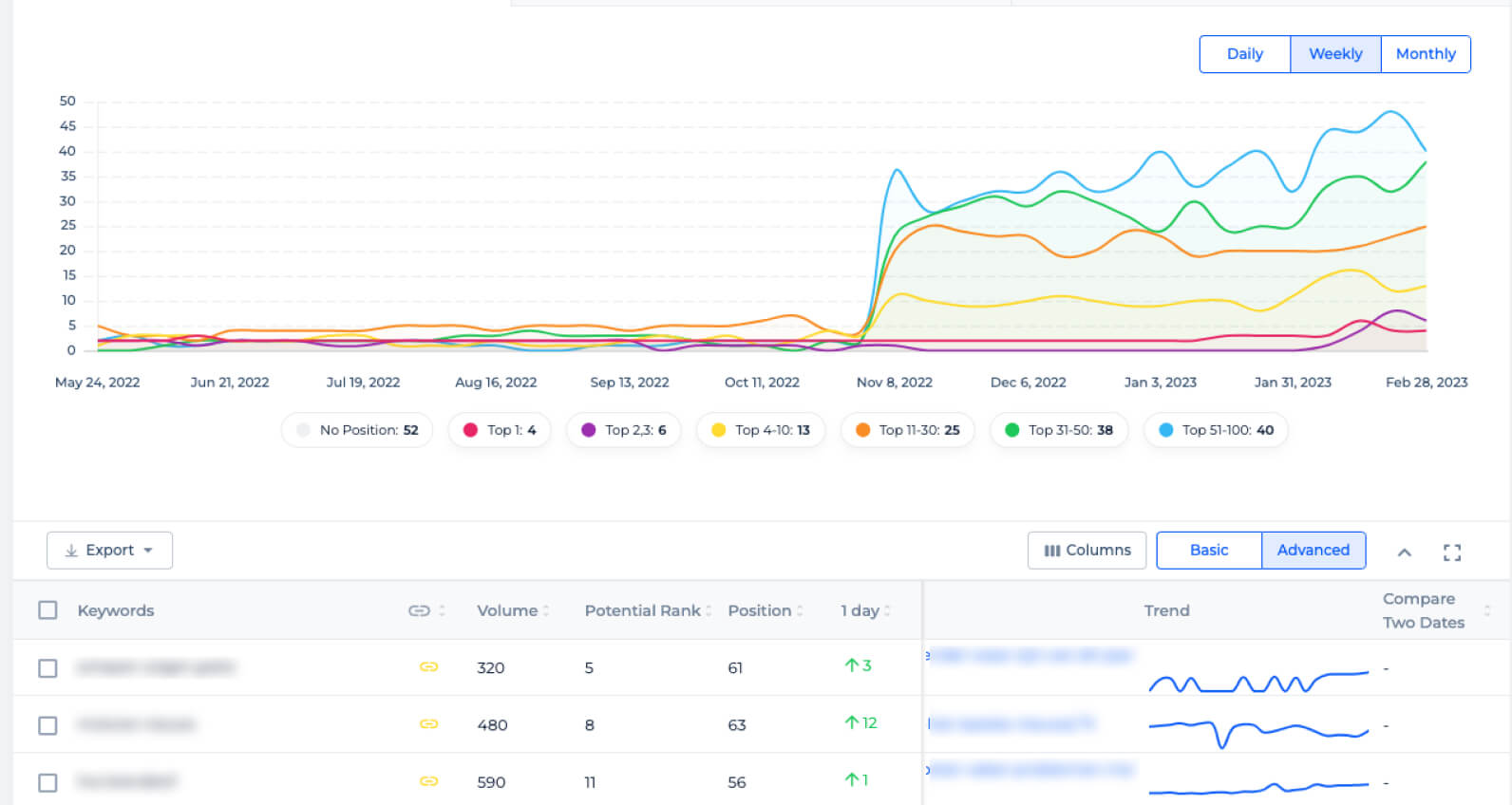Click position value 61

coord(735,668)
